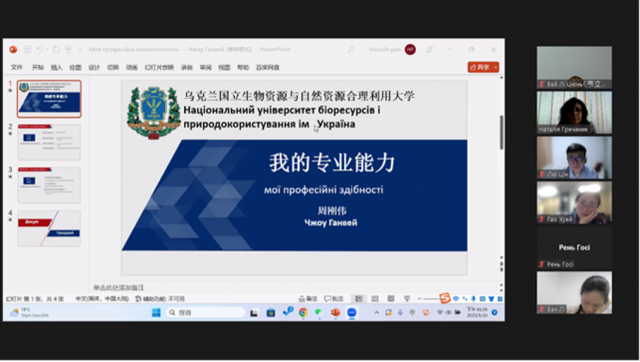Viewport: 640px width, 362px height.
Task: Open the Customize Quick Access Toolbar dropdown
Action: tap(80, 49)
